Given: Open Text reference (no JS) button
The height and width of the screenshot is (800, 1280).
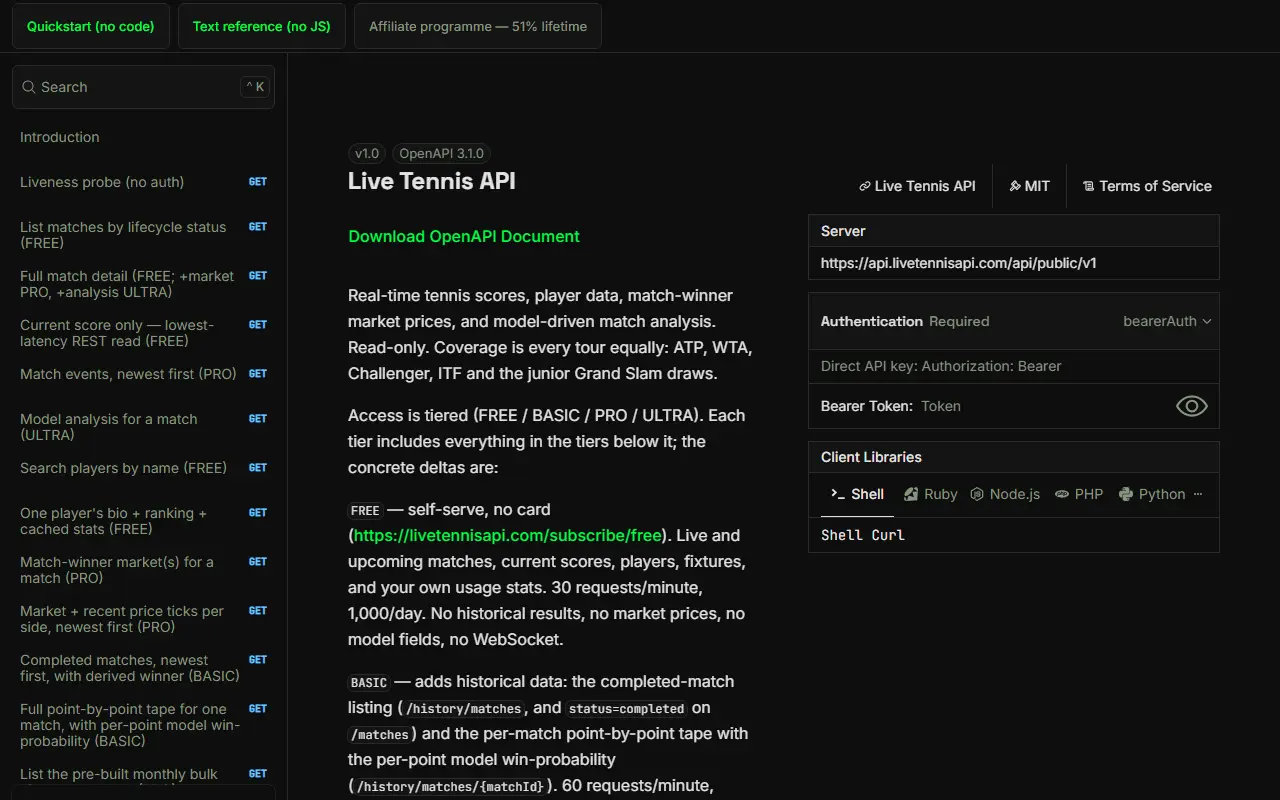Looking at the screenshot, I should pos(262,26).
